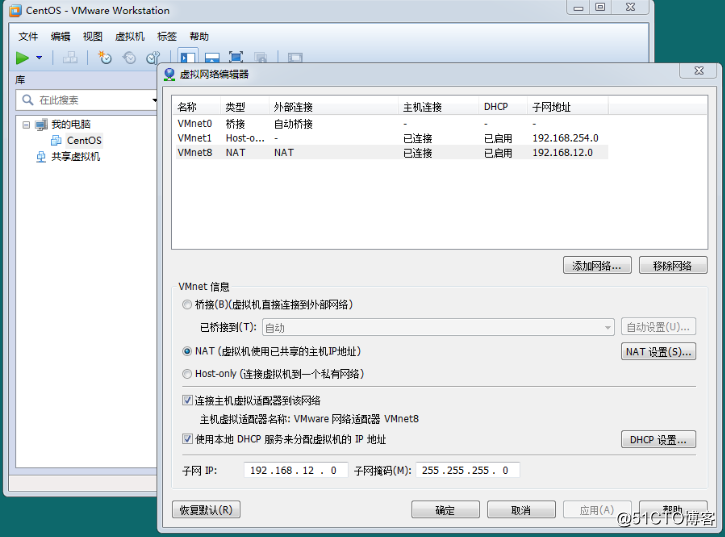
Task: Click the Virtual Network Editor title globe icon
Action: pyautogui.click(x=170, y=74)
